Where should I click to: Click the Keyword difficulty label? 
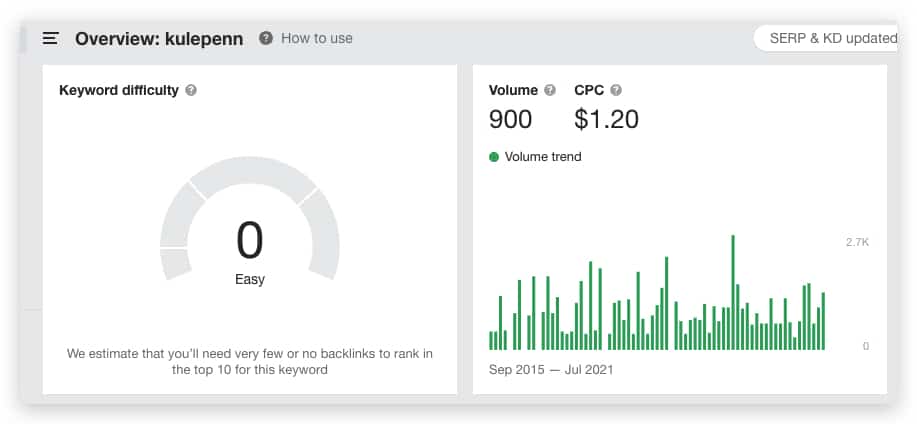(x=119, y=91)
